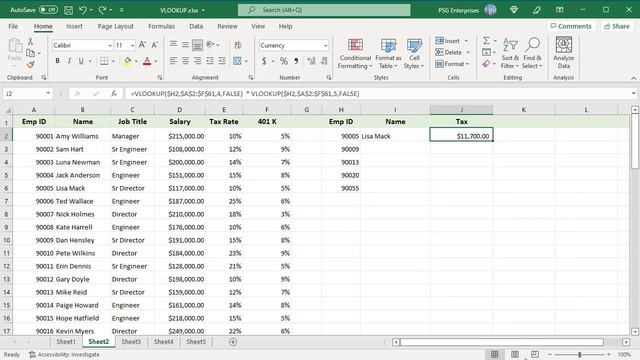Image resolution: width=640 pixels, height=360 pixels.
Task: Click Decrease Decimal icon
Action: [x=324, y=61]
